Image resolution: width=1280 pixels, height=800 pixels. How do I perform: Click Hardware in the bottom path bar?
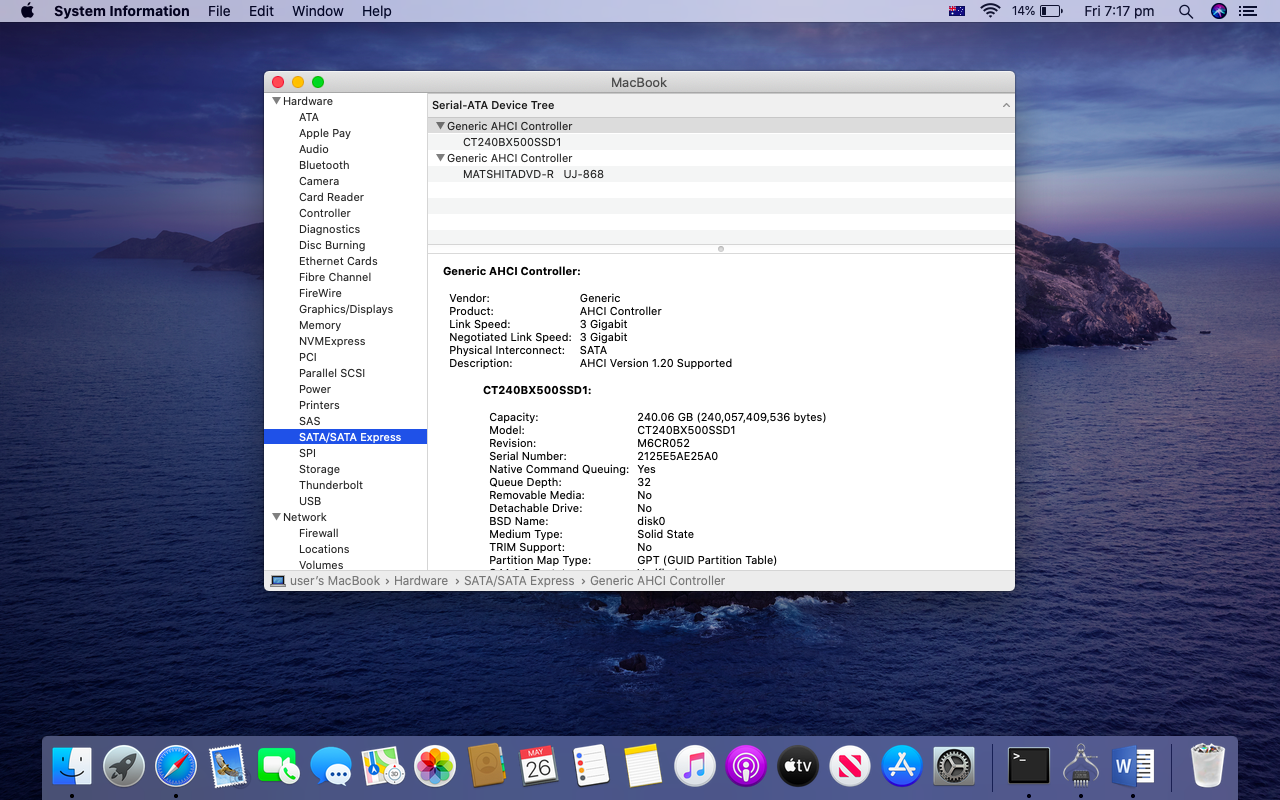420,581
